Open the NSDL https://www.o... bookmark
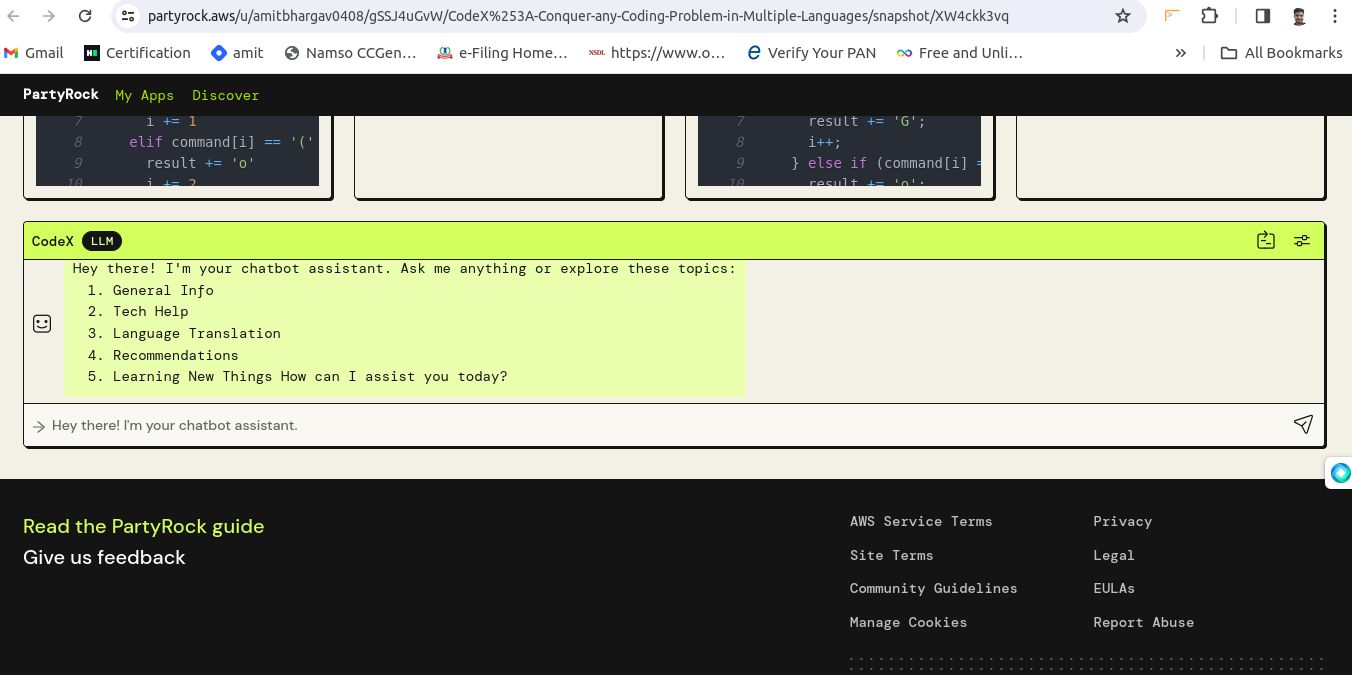This screenshot has height=675, width=1352. pos(657,53)
